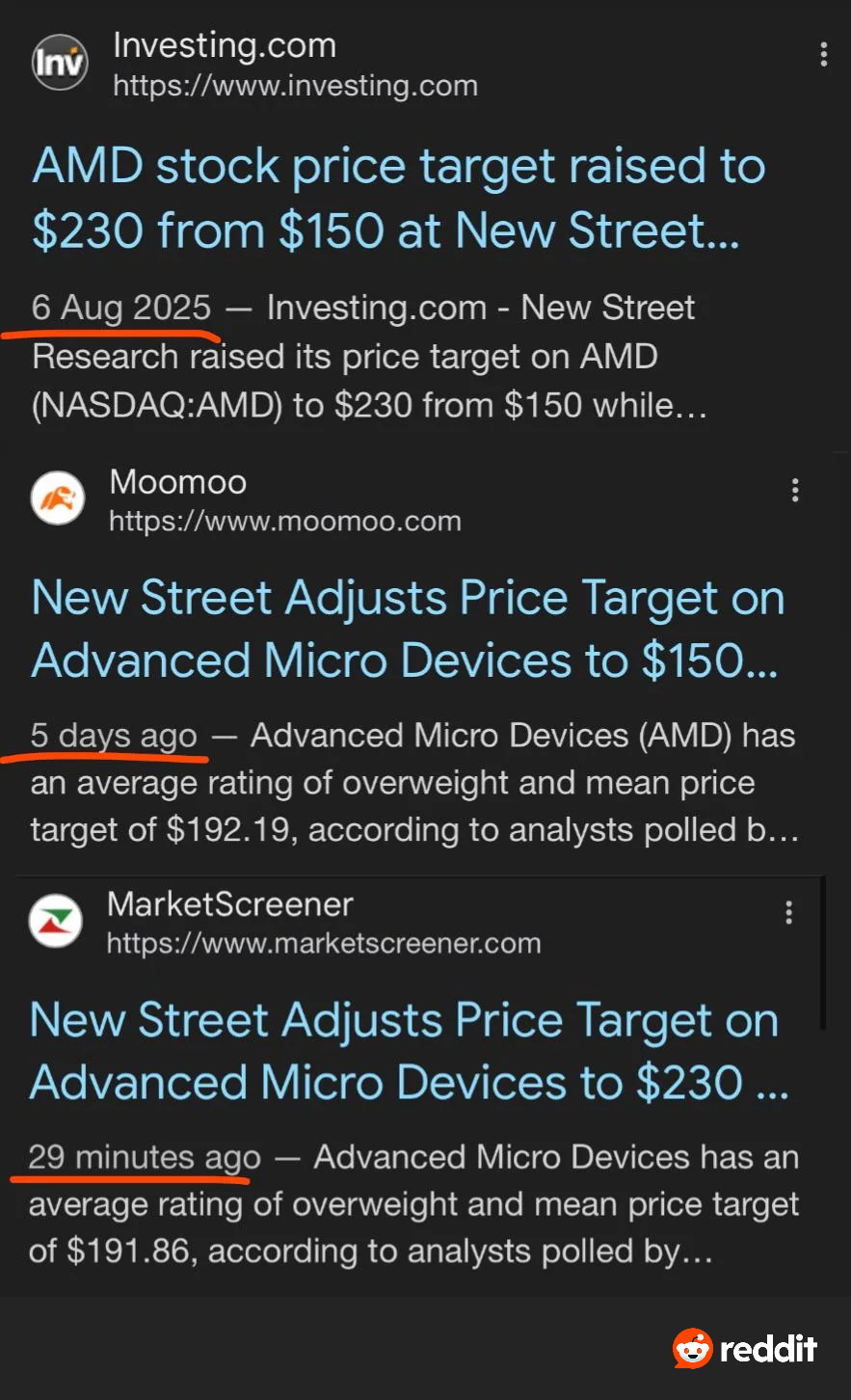Viewport: 851px width, 1400px height.
Task: Click the 29 minutes ago timestamp
Action: 145,1157
